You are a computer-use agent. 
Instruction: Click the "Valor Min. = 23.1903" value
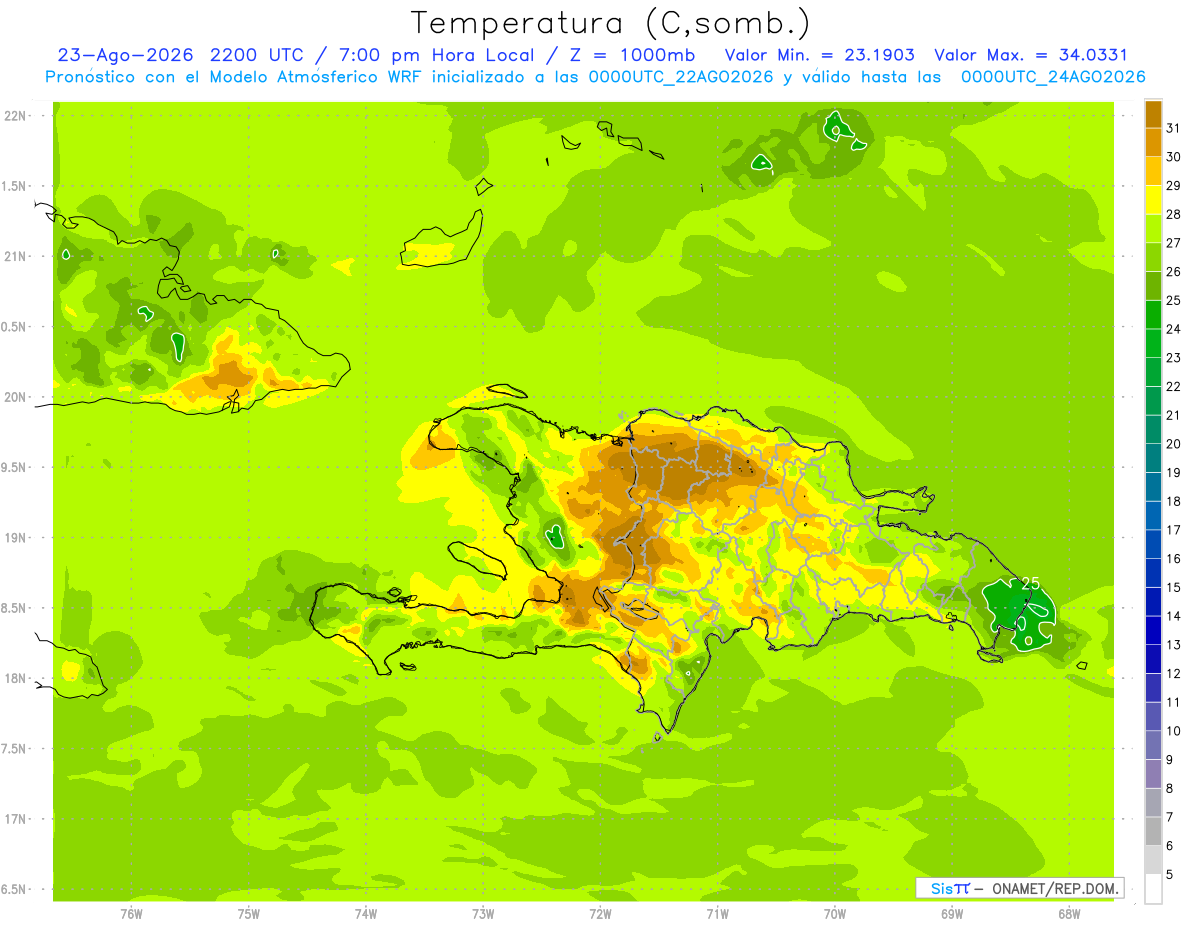pos(820,55)
